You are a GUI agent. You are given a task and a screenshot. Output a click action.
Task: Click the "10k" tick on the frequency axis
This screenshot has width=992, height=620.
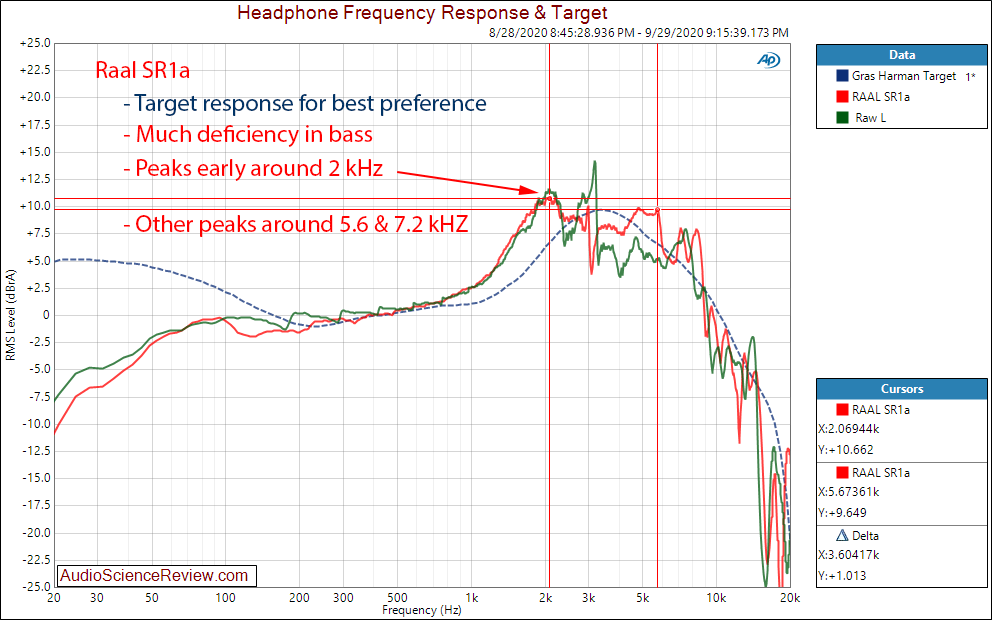point(717,598)
